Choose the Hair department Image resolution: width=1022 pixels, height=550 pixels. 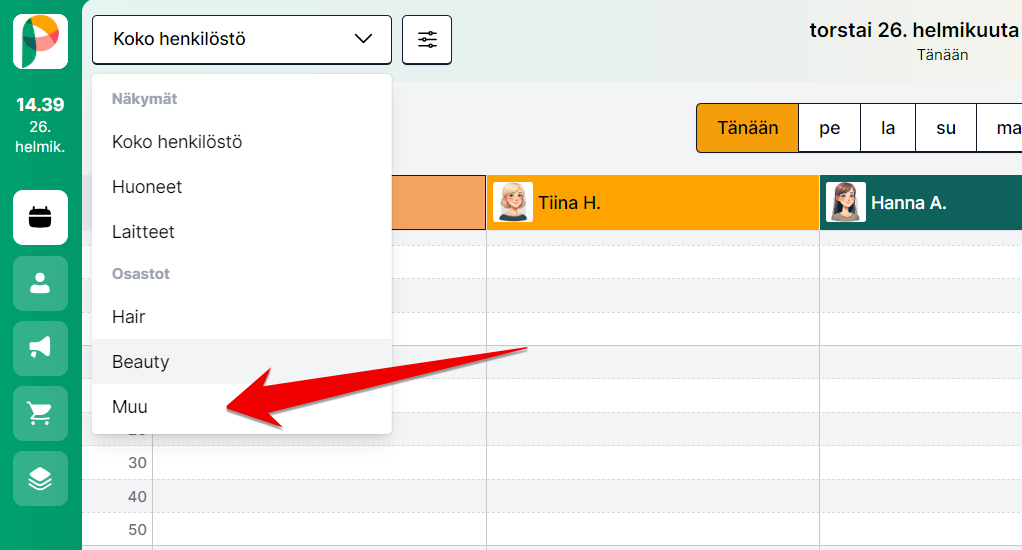pos(129,317)
